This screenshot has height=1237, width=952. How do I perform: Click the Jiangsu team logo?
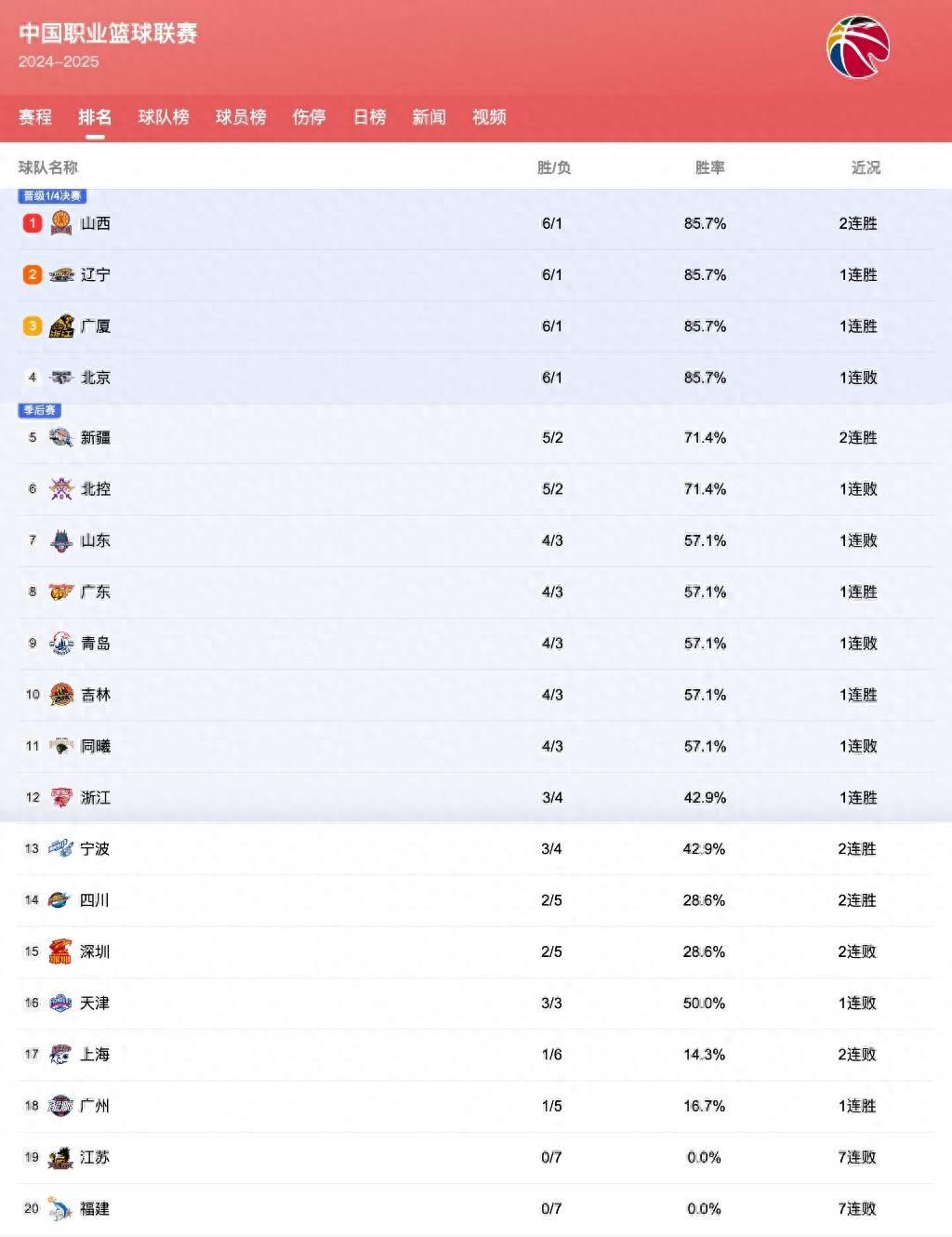click(60, 1157)
